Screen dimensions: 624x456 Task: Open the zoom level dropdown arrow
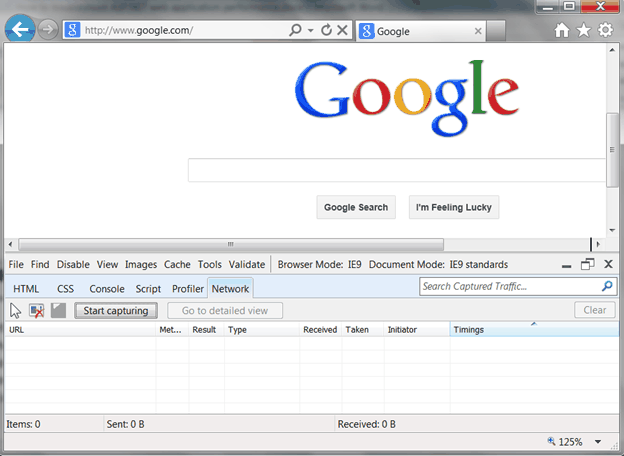point(598,442)
